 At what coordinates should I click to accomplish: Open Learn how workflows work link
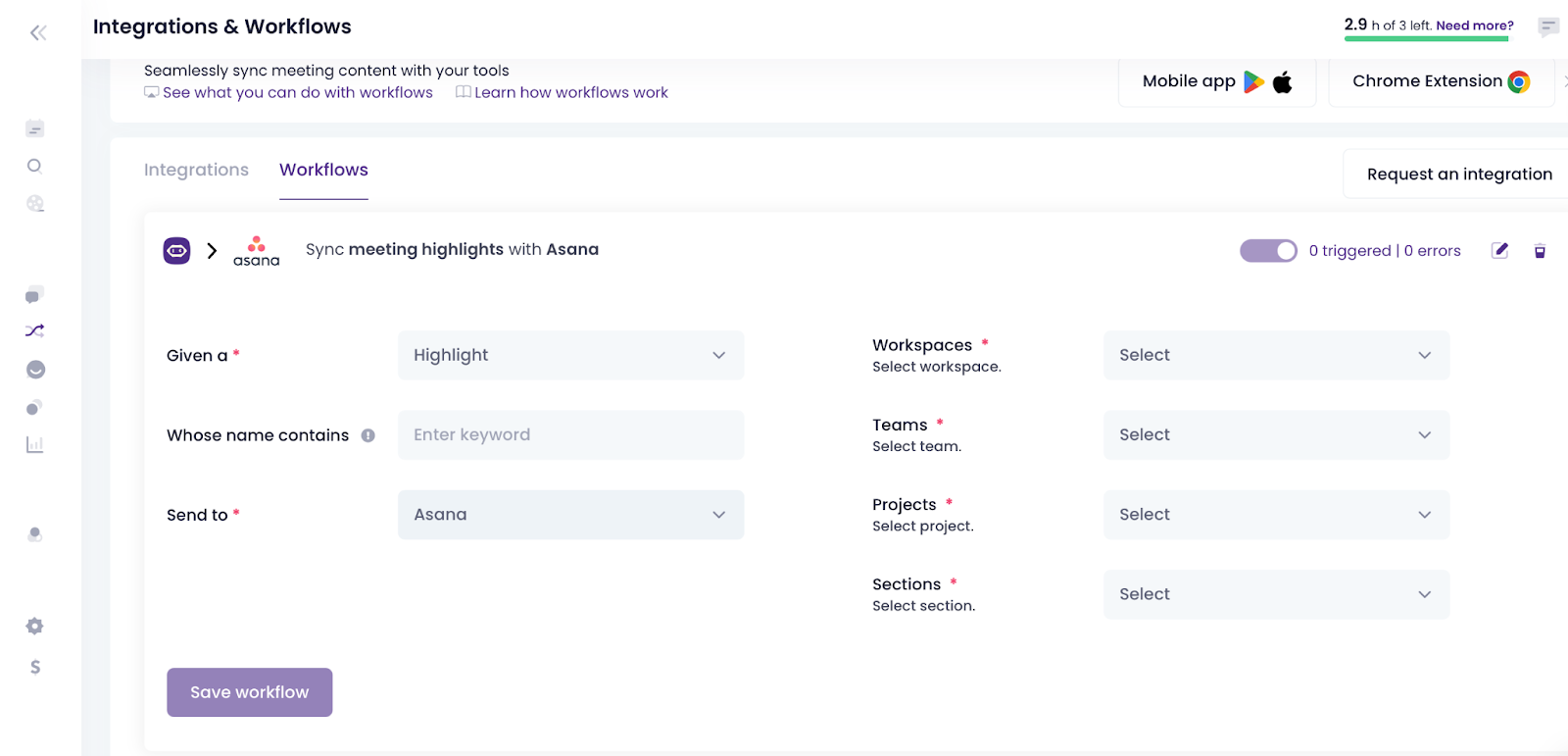[570, 92]
